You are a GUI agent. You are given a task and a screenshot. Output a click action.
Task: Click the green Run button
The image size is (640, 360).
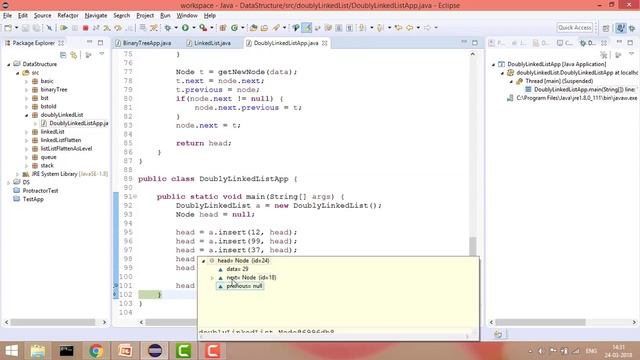pyautogui.click(x=185, y=28)
